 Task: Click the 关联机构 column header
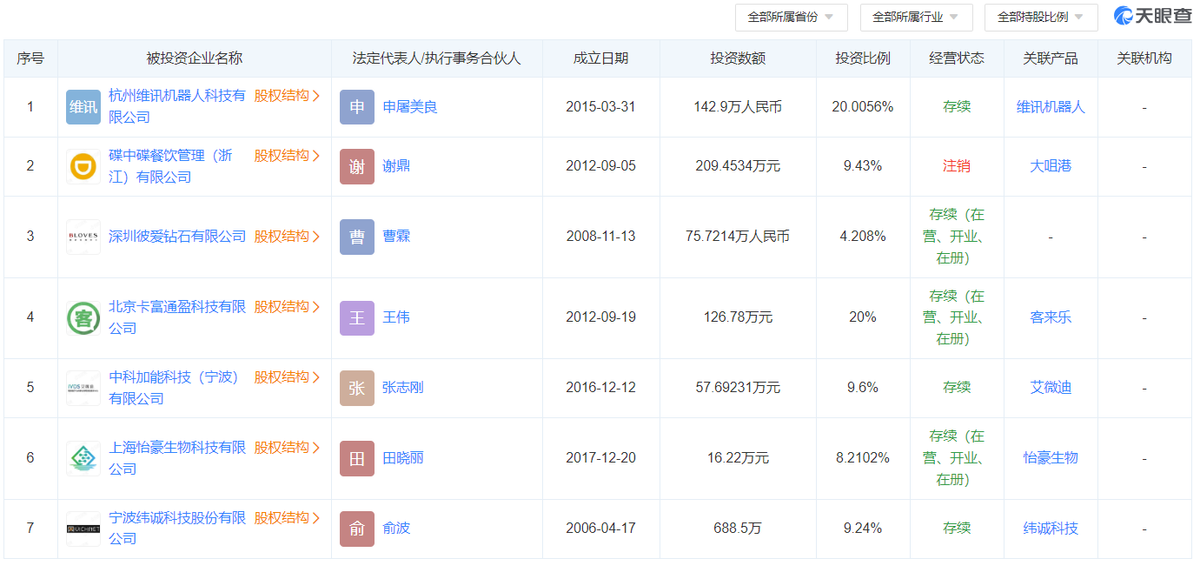[x=1144, y=59]
